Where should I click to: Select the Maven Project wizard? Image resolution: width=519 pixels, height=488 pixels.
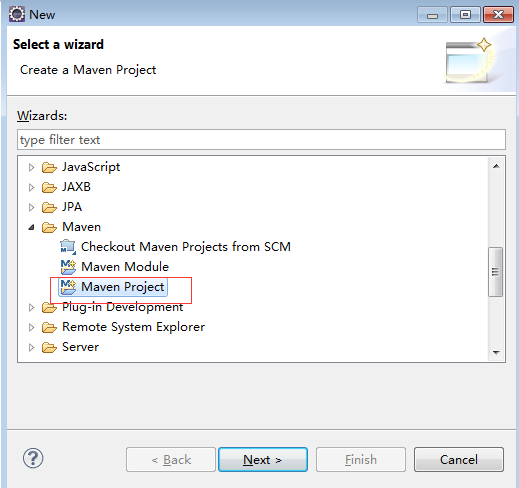123,287
